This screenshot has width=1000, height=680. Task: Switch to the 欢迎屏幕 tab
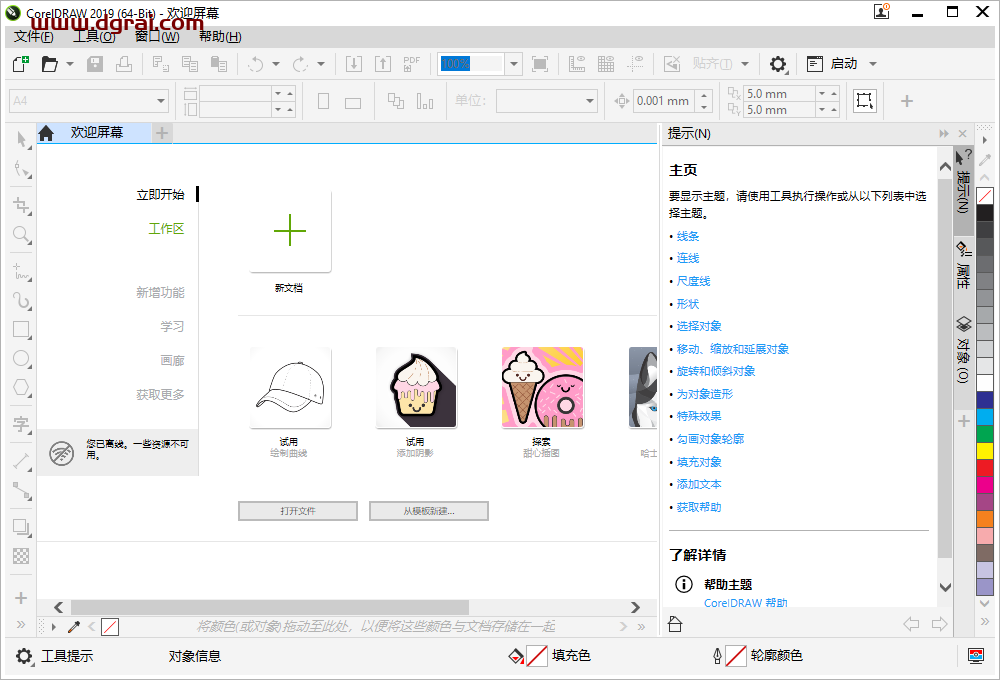click(x=96, y=133)
